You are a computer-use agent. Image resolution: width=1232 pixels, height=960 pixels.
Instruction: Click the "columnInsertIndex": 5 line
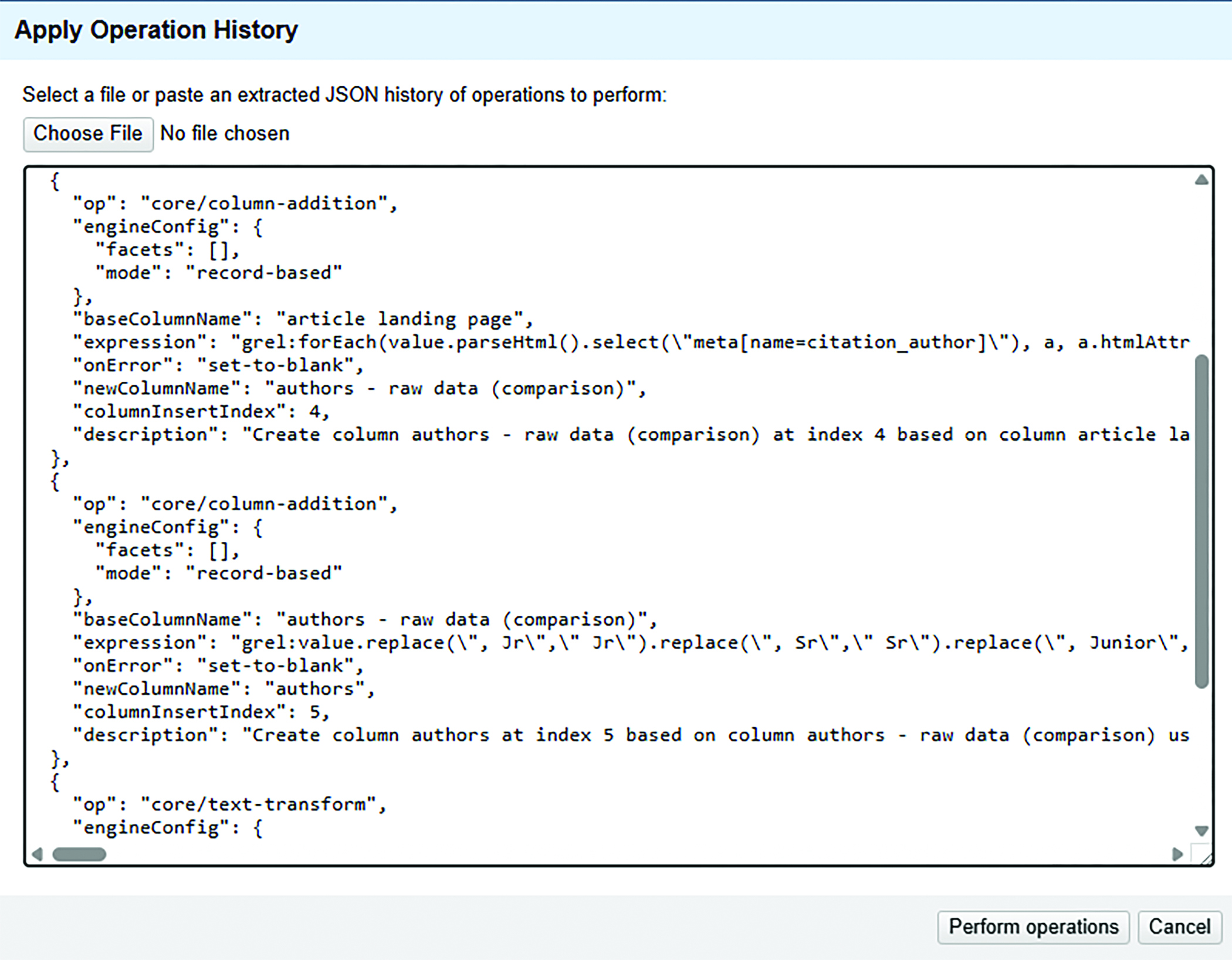(201, 712)
